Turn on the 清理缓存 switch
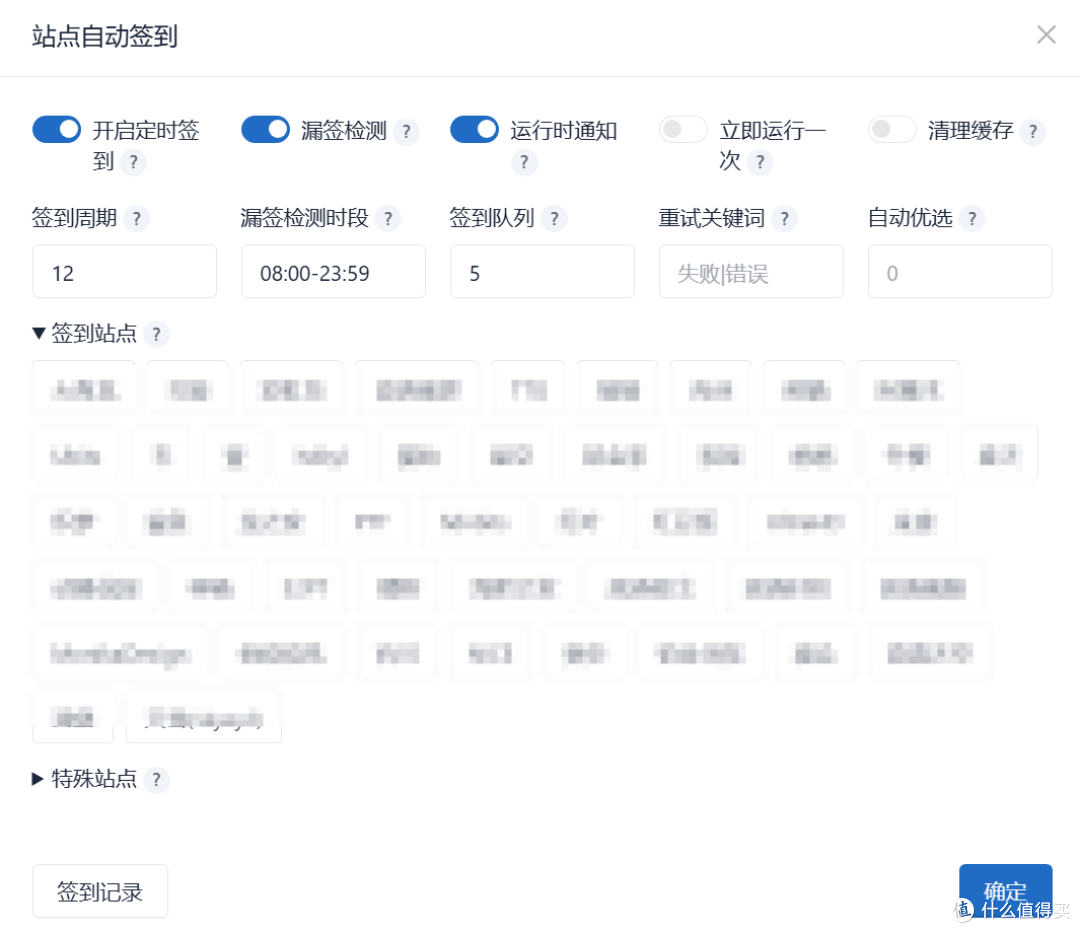Image resolution: width=1080 pixels, height=933 pixels. [x=892, y=129]
